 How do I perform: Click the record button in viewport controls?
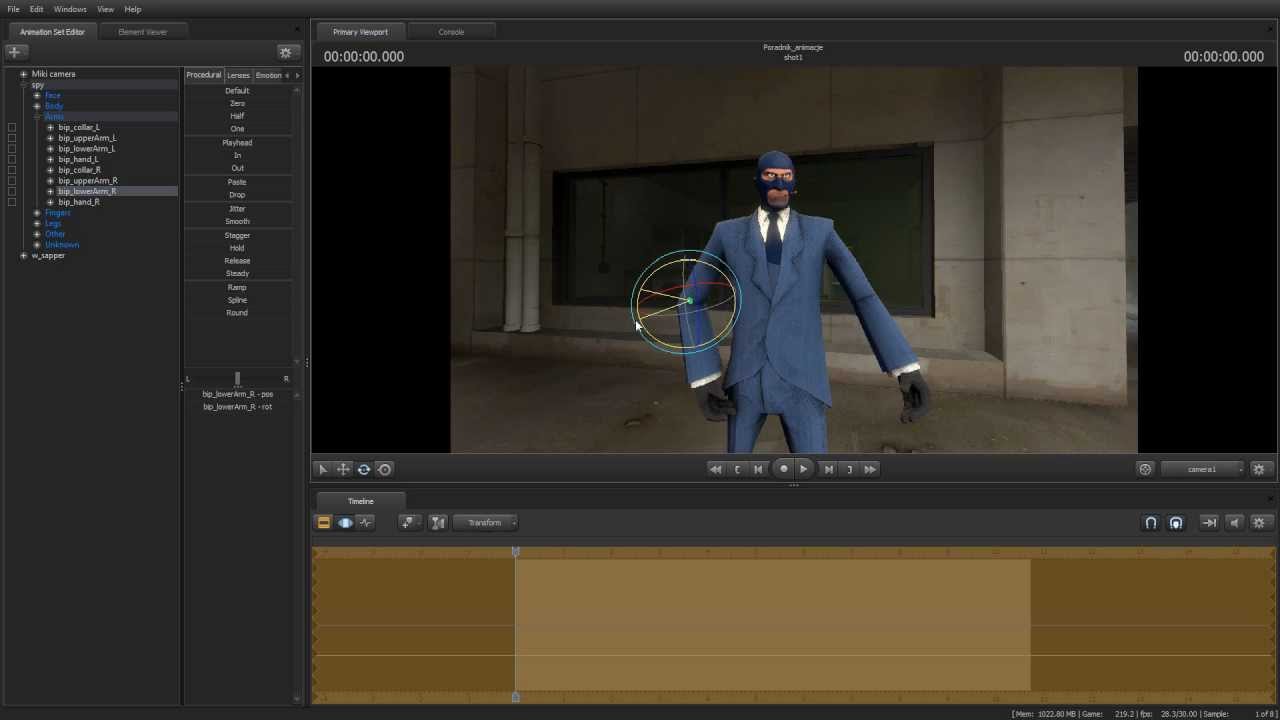click(783, 469)
